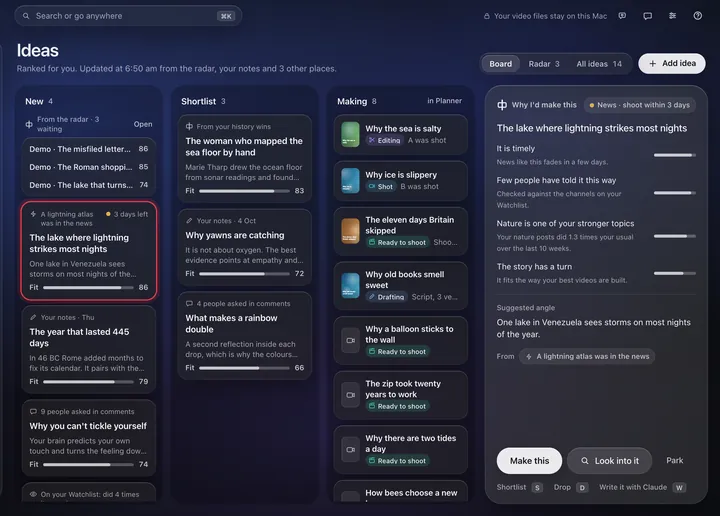Follow the in Planner link
The width and height of the screenshot is (720, 516).
444,101
